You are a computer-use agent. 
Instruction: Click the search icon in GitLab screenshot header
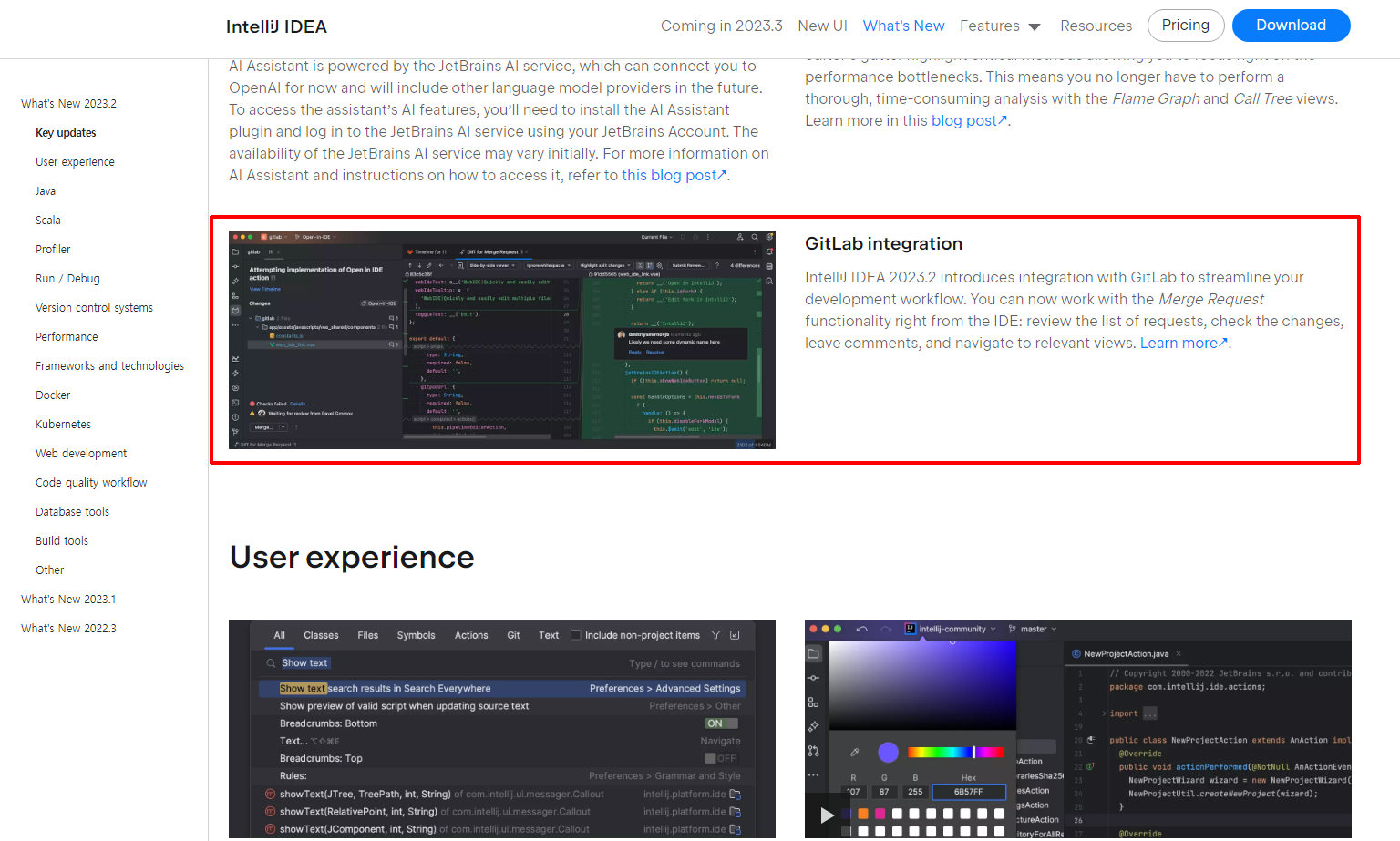coord(755,237)
